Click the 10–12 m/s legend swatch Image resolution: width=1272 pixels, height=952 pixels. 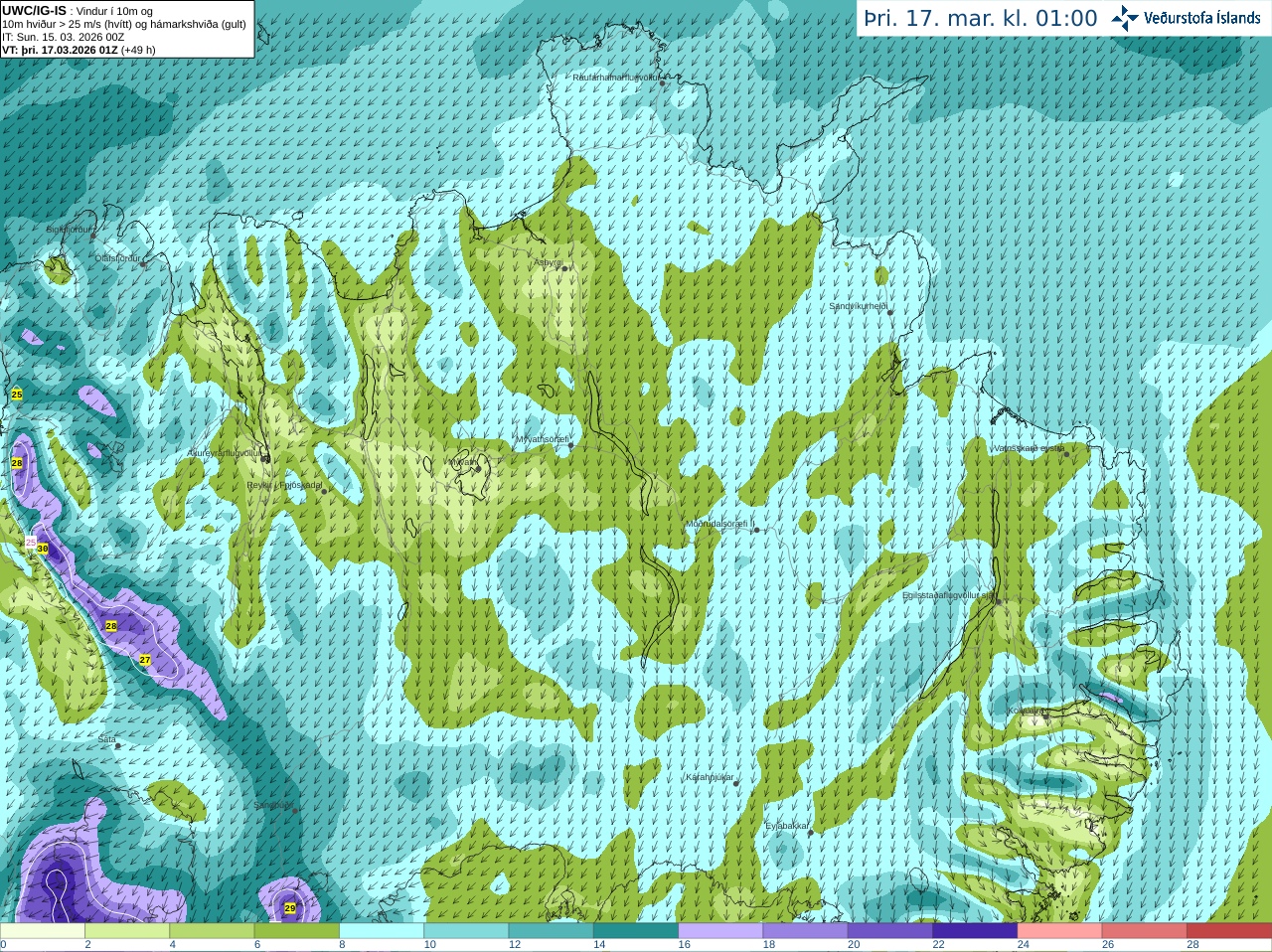tap(466, 931)
